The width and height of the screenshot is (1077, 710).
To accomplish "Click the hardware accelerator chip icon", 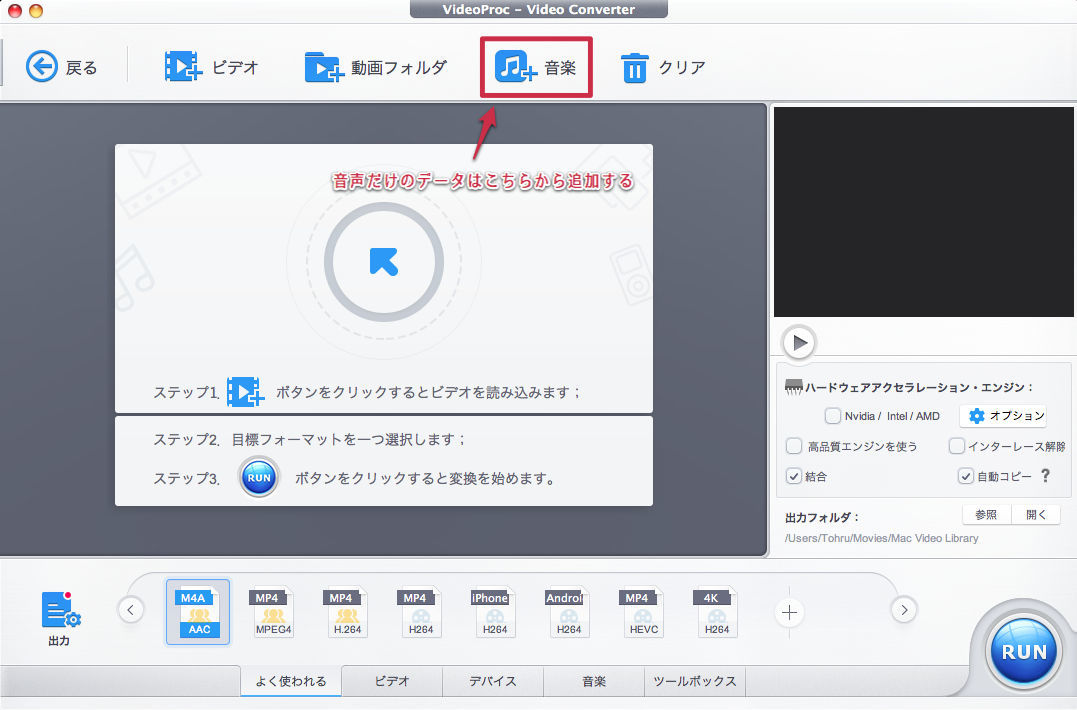I will (793, 387).
